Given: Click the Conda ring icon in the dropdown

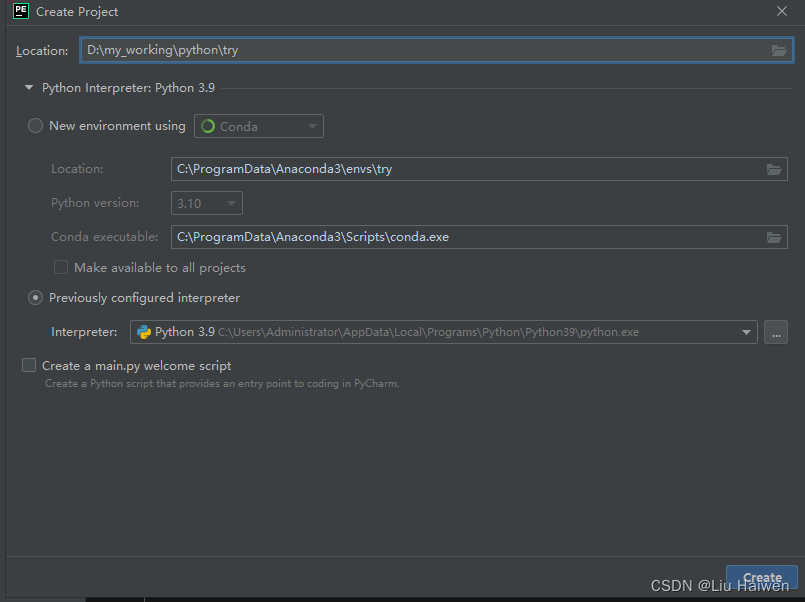Looking at the screenshot, I should [208, 126].
